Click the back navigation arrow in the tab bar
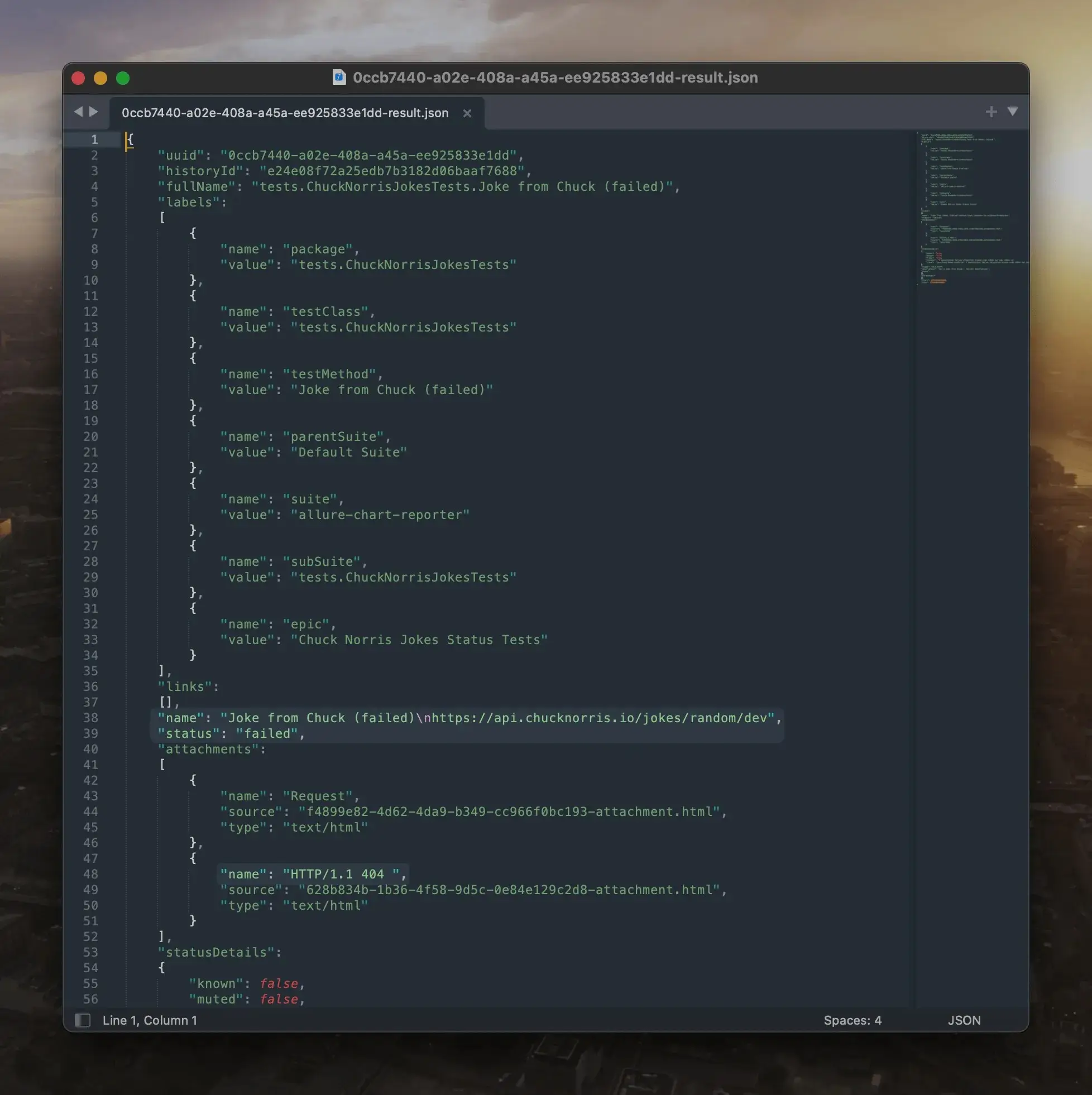Viewport: 1092px width, 1095px height. [x=78, y=112]
